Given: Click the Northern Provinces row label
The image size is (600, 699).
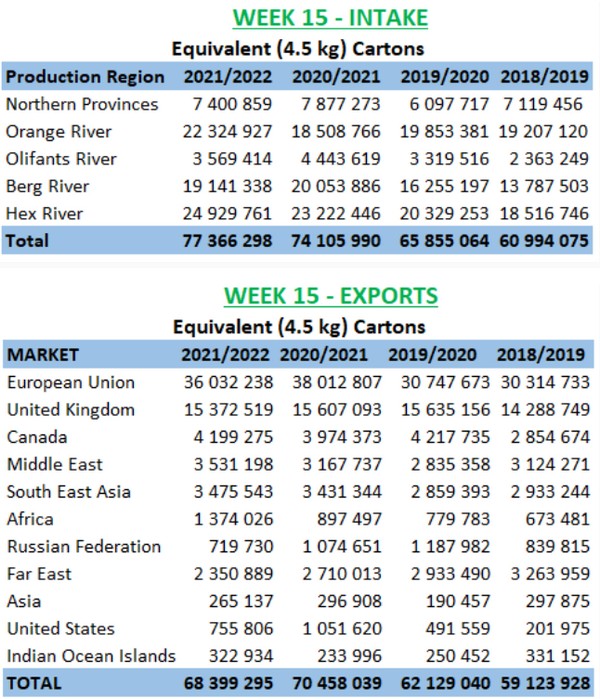Looking at the screenshot, I should click(x=82, y=105).
